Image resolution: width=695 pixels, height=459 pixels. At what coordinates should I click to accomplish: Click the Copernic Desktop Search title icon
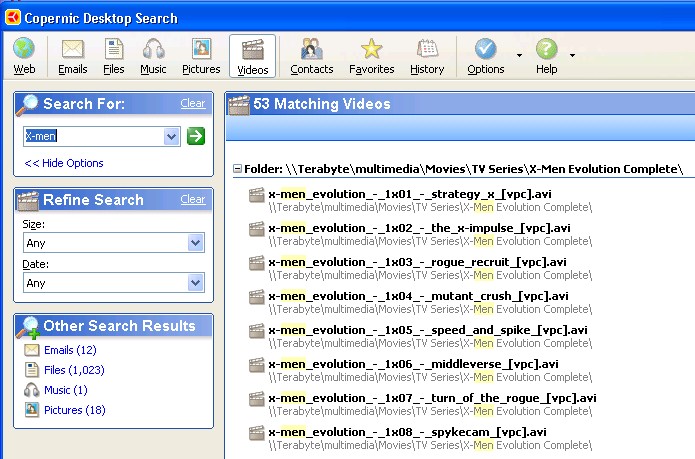click(13, 18)
